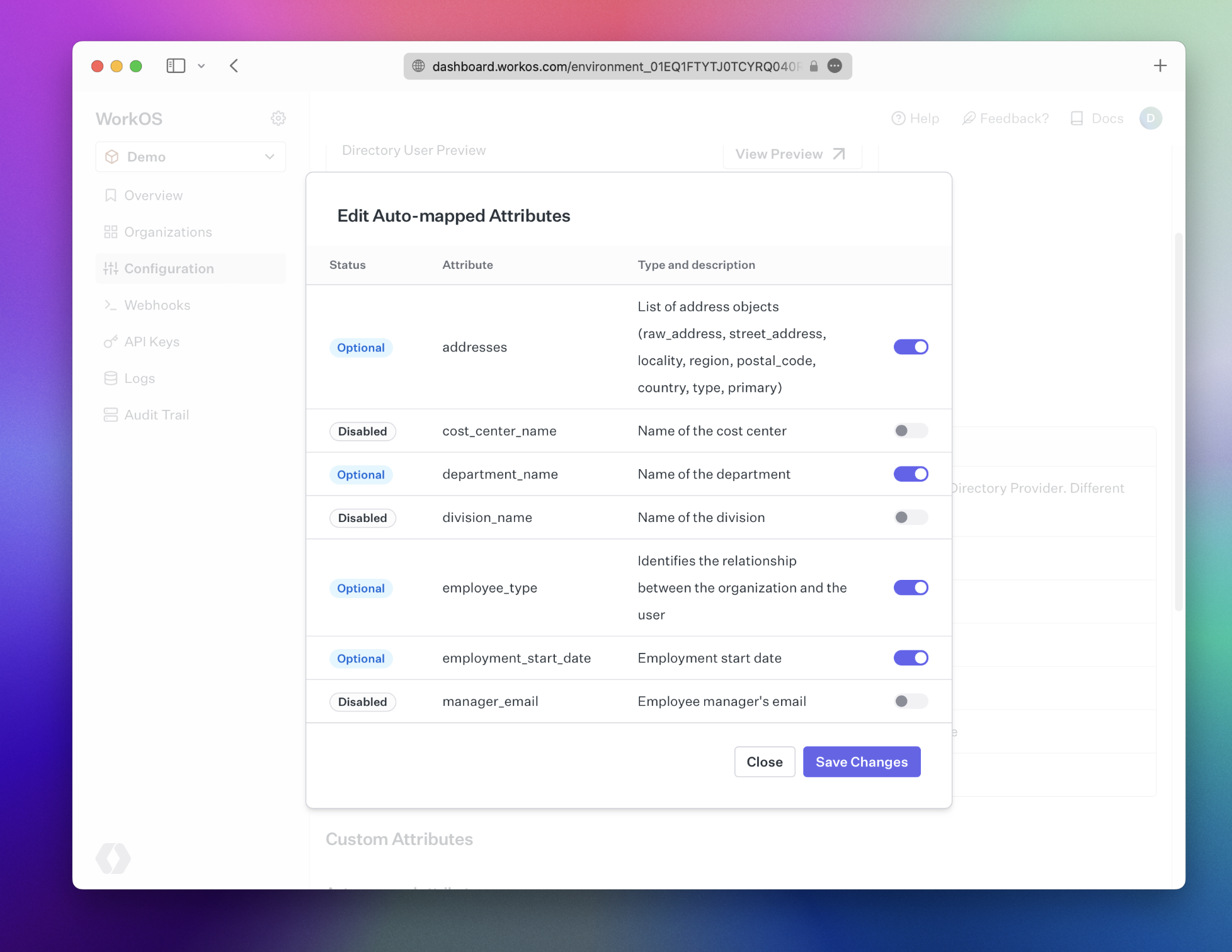Viewport: 1232px width, 952px height.
Task: Save changes to auto-mapped attributes
Action: coord(862,762)
